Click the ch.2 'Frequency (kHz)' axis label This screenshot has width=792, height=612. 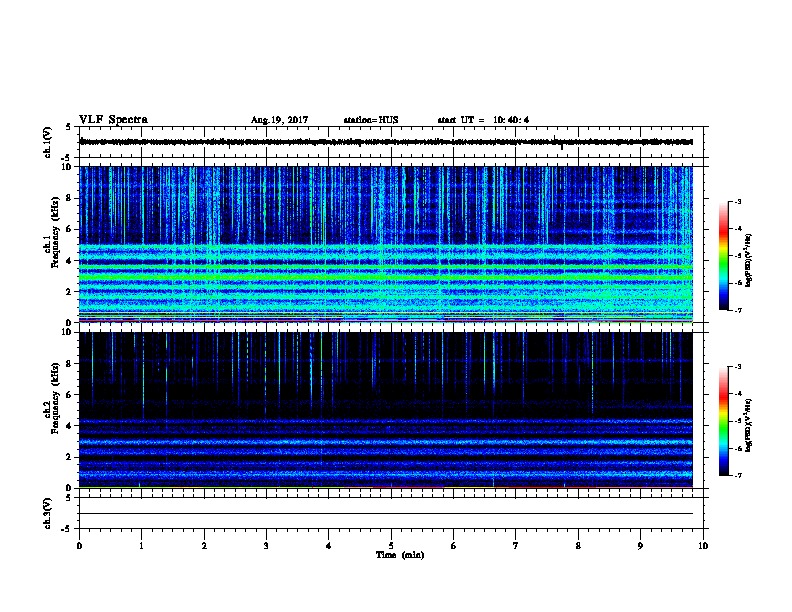55,398
